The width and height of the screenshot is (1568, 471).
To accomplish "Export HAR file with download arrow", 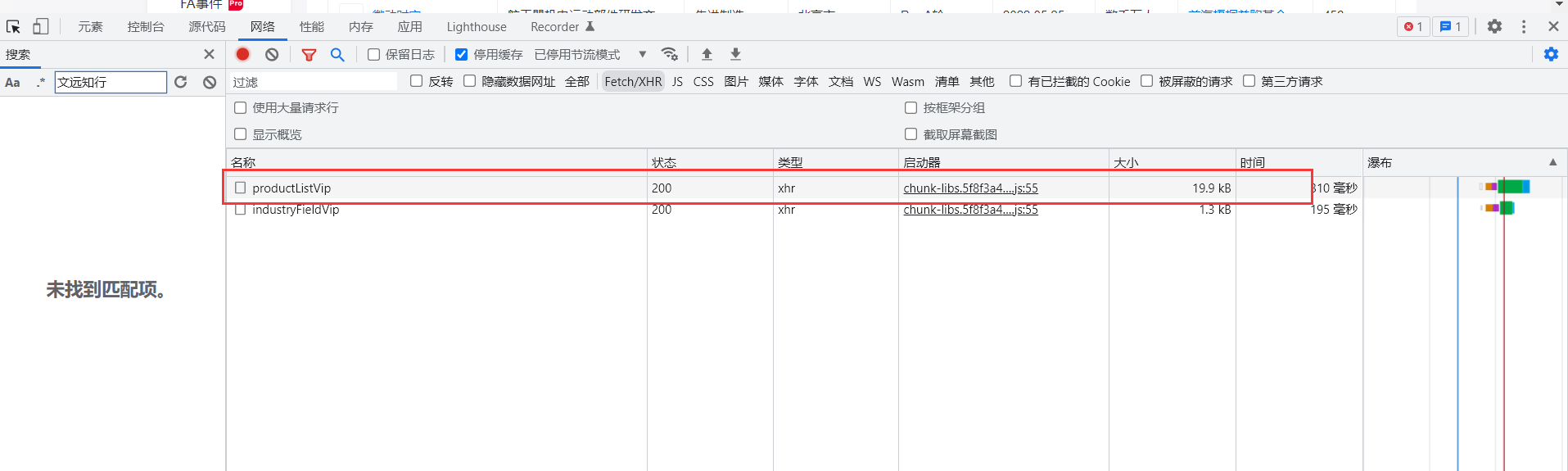I will (735, 54).
